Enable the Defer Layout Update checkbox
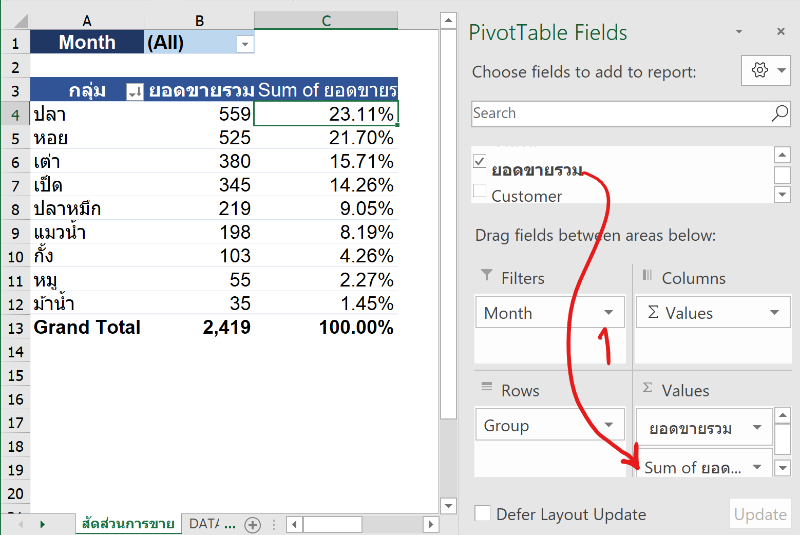800x535 pixels. (x=482, y=514)
